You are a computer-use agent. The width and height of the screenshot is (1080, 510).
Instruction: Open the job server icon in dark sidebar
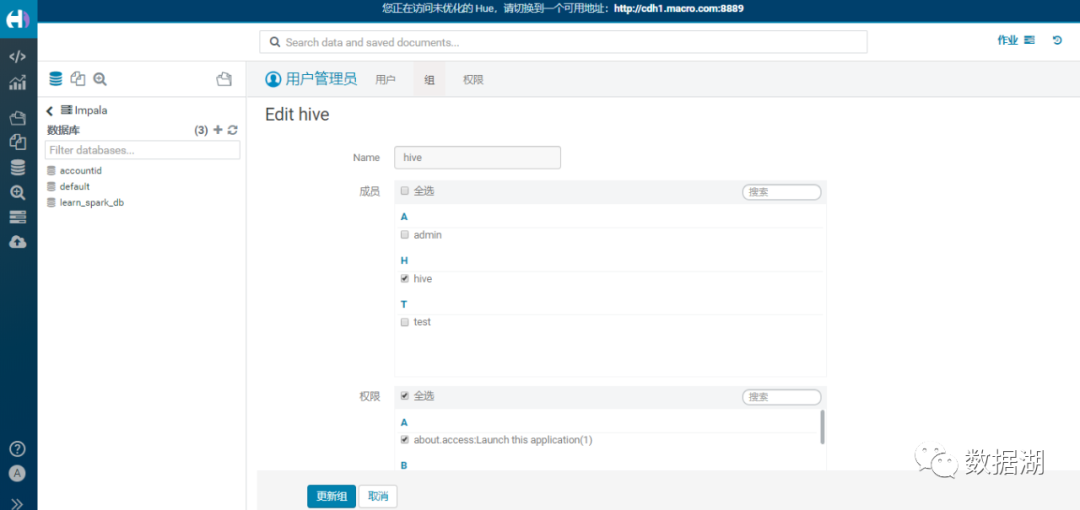tap(18, 217)
